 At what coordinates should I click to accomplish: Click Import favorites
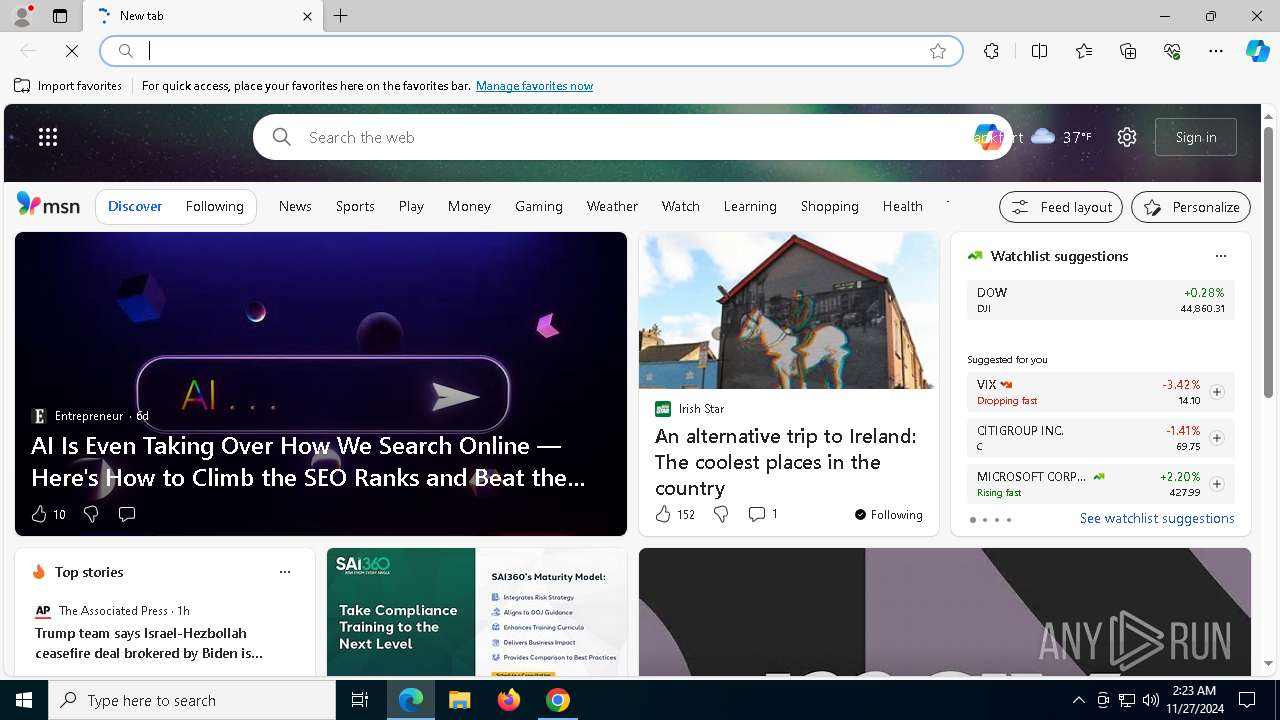pos(68,86)
